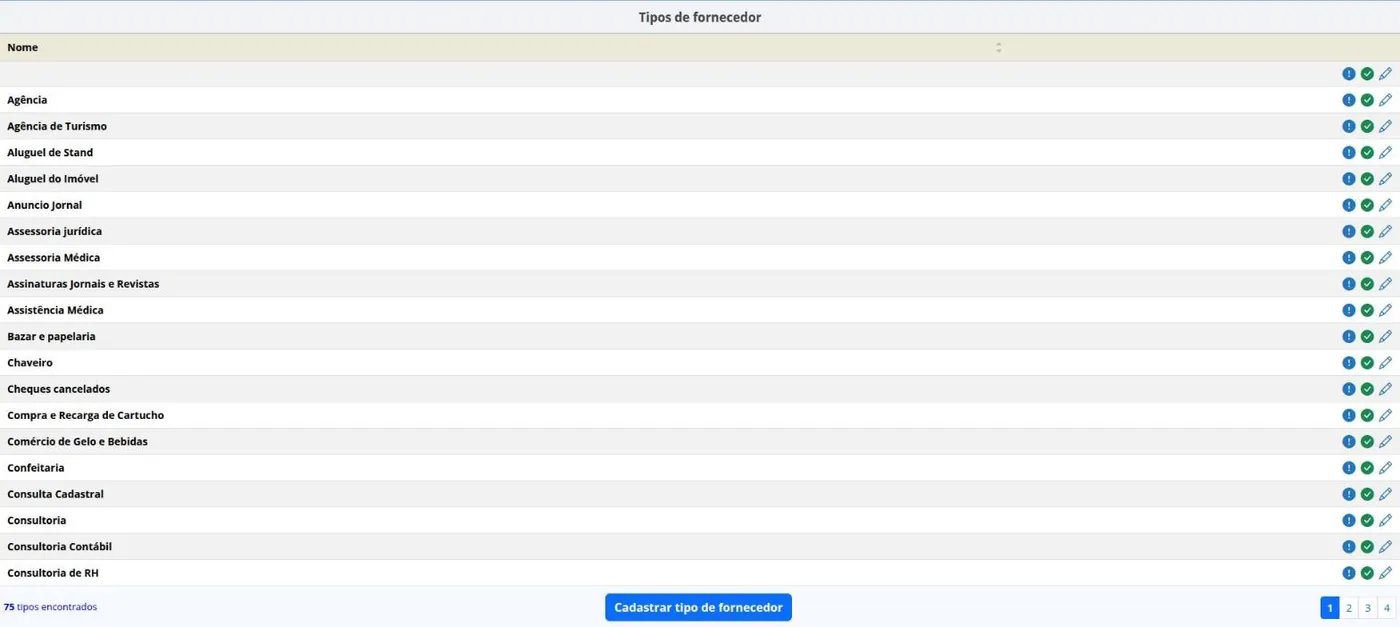
Task: Click green check icon for Anuncio Jornal
Action: 1367,205
